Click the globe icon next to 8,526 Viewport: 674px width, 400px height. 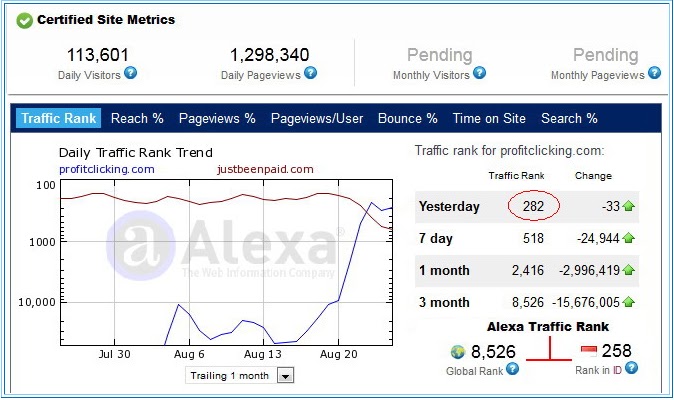pyautogui.click(x=458, y=352)
